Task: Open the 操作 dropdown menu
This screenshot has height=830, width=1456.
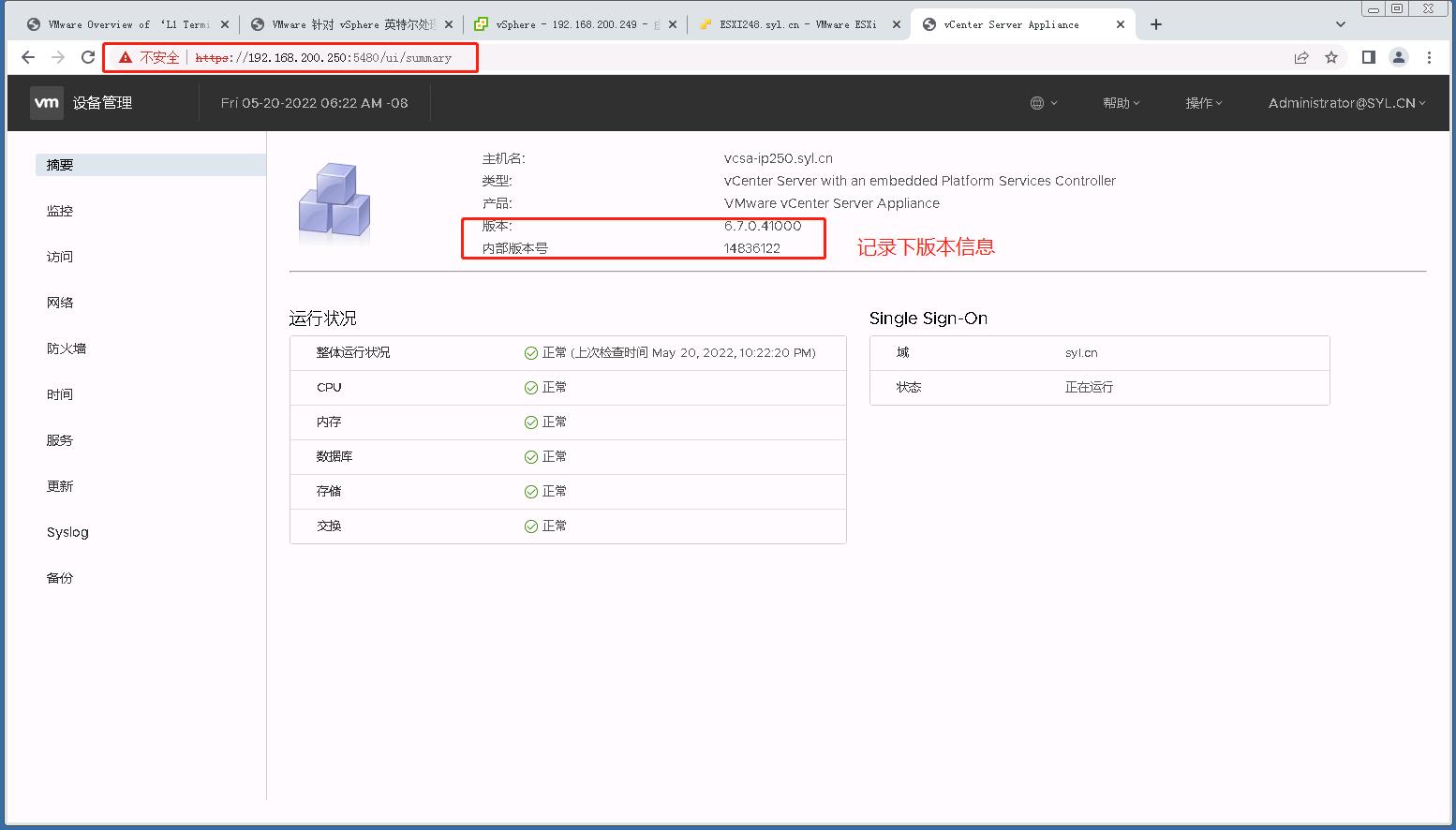Action: (1204, 103)
